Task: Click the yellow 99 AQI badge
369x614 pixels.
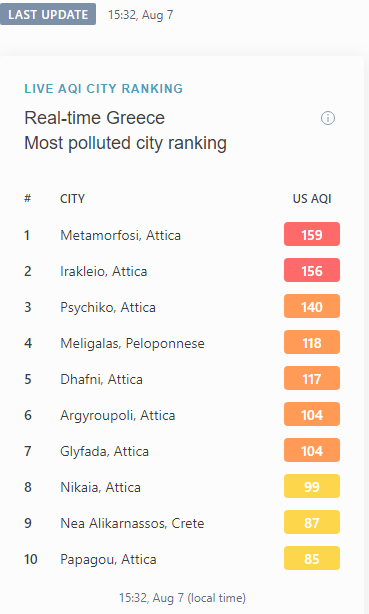Action: point(312,486)
